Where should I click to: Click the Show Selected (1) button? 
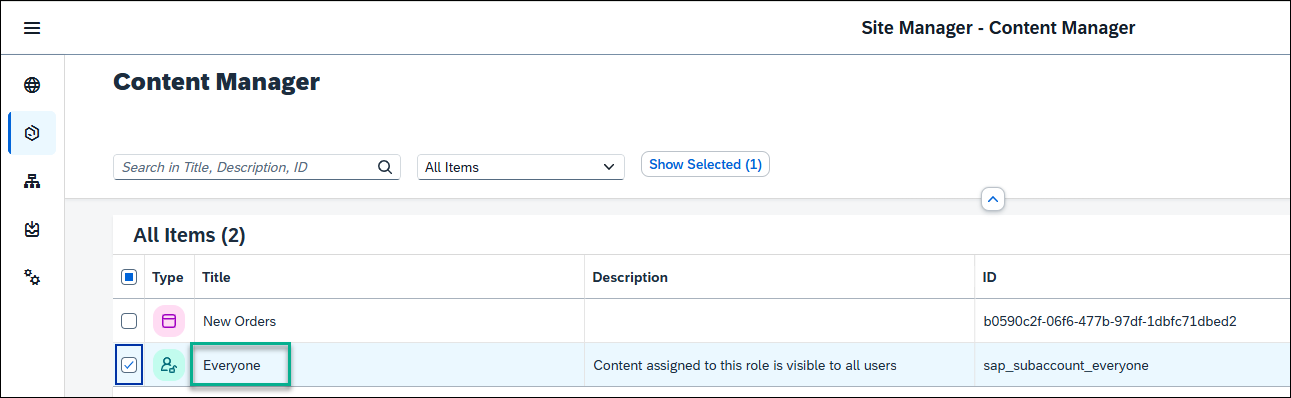pos(705,164)
